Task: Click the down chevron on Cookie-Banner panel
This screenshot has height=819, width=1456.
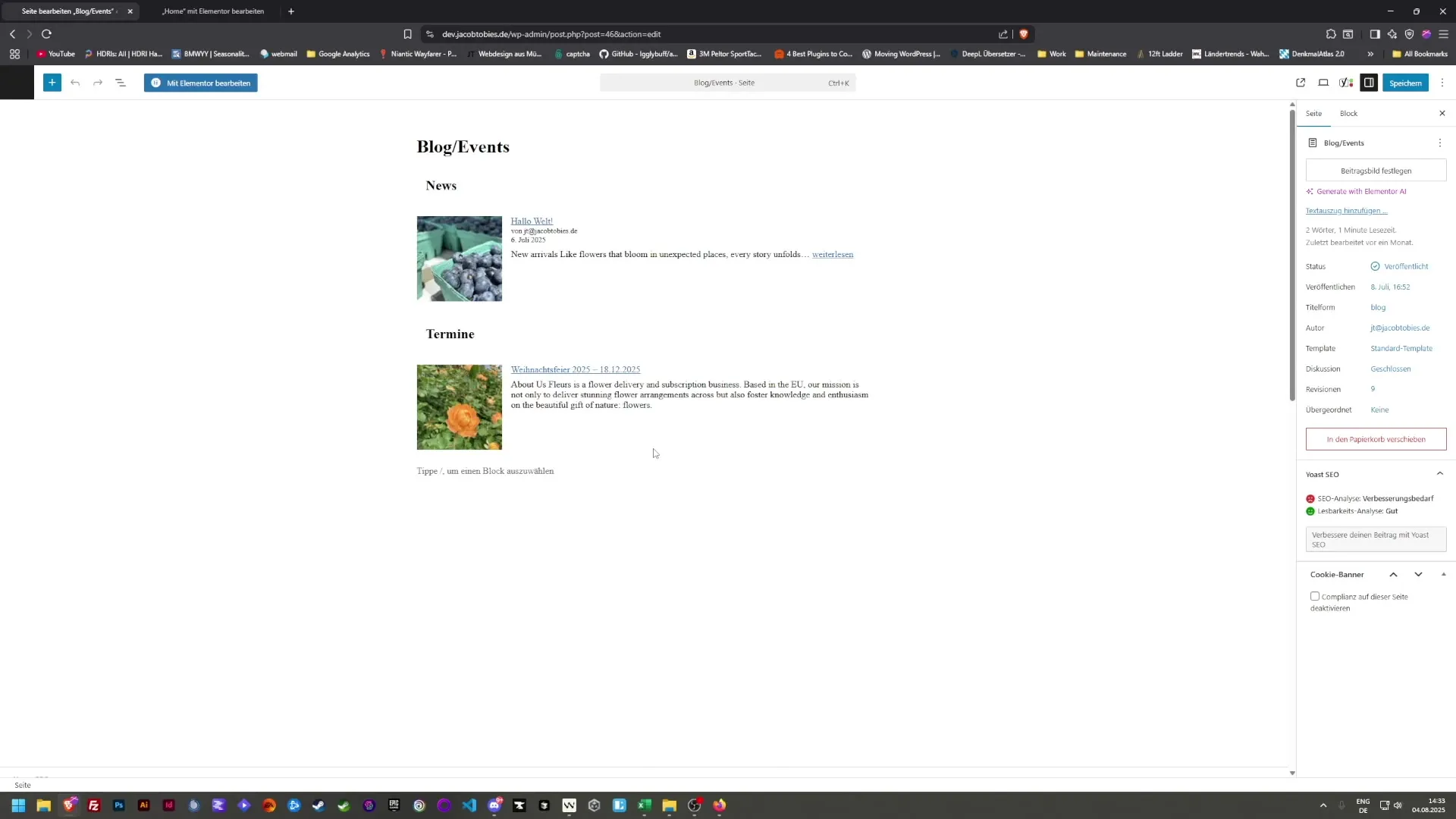Action: [x=1418, y=574]
